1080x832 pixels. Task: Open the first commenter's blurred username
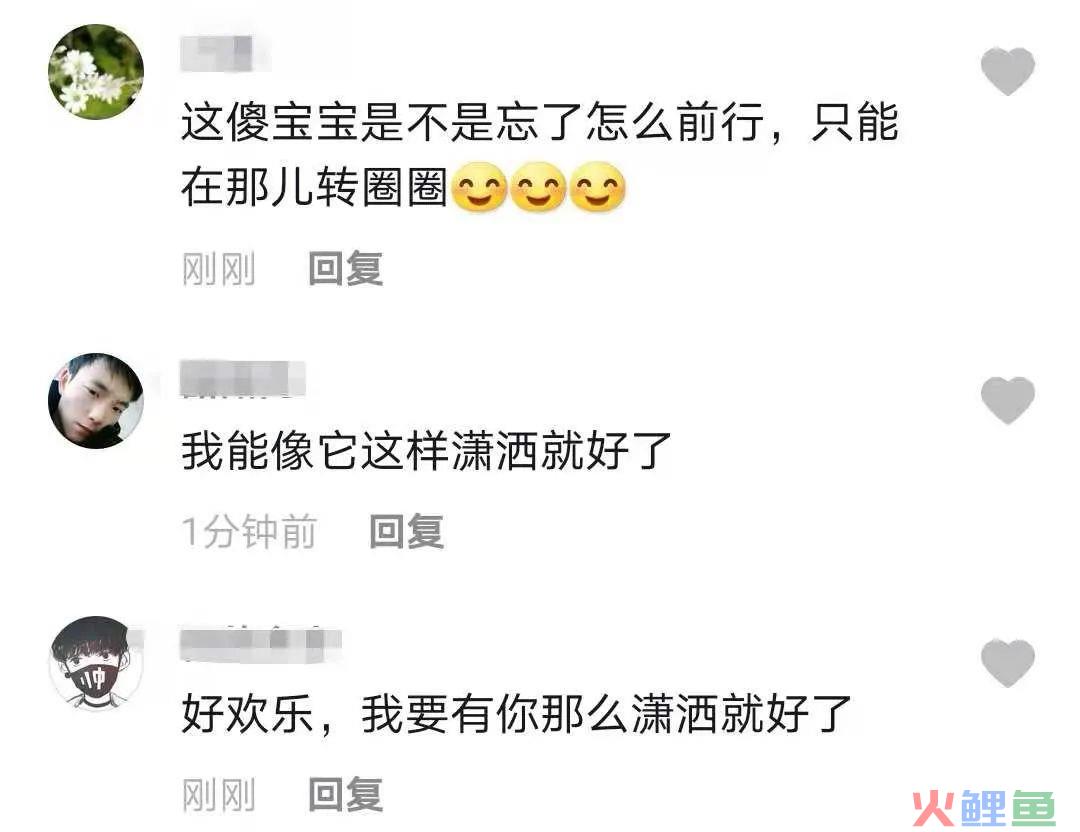[225, 52]
